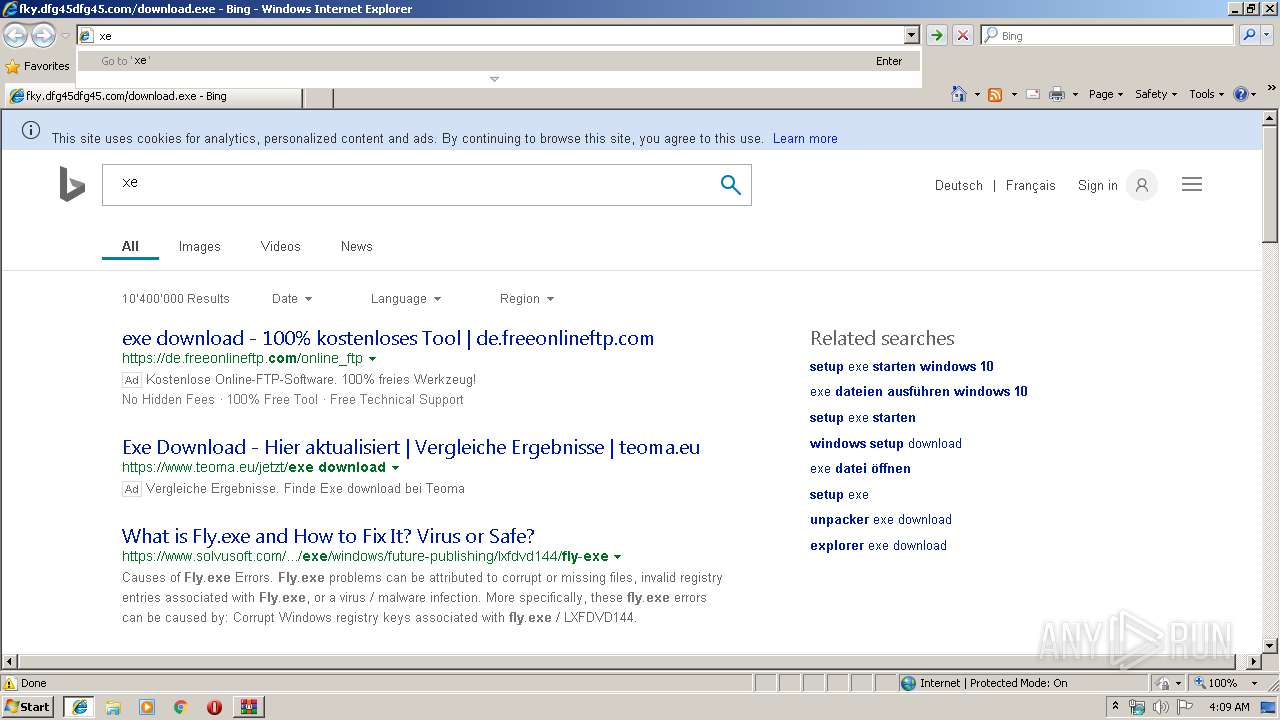This screenshot has height=720, width=1280.
Task: Click the user avatar icon beside Sign in
Action: pos(1142,185)
